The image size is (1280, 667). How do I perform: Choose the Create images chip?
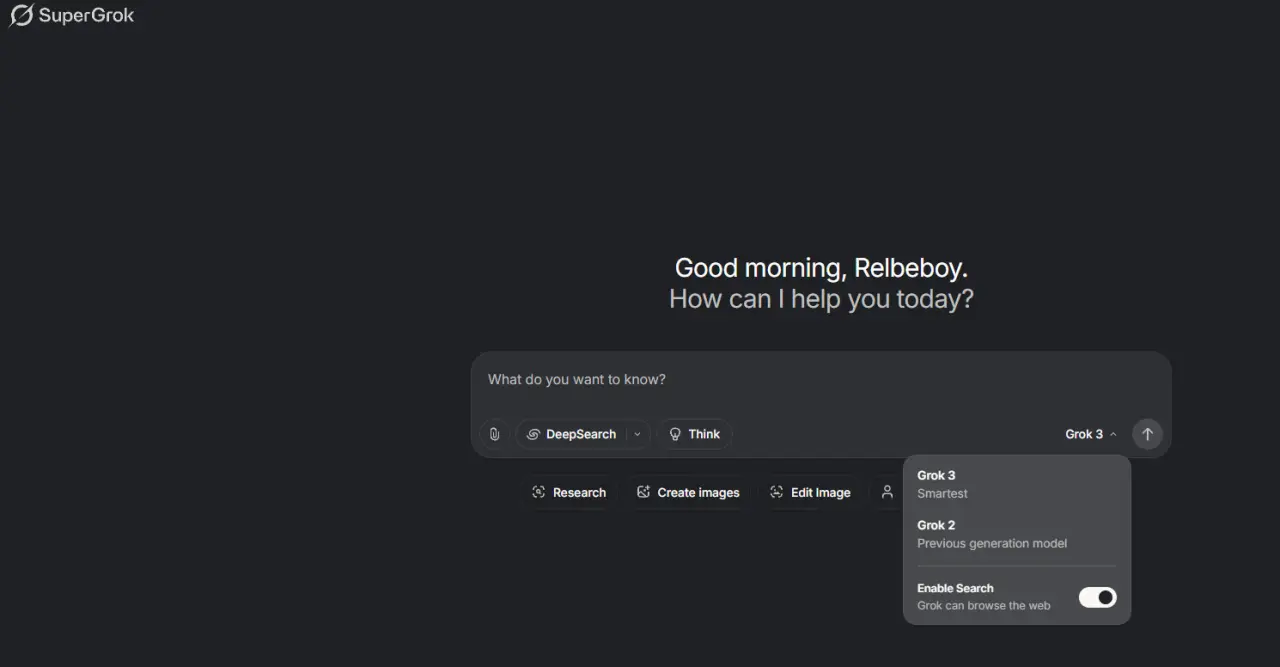[x=688, y=492]
